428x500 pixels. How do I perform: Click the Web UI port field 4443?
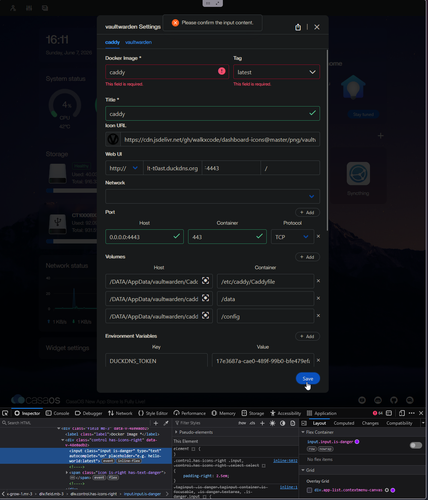pyautogui.click(x=231, y=168)
